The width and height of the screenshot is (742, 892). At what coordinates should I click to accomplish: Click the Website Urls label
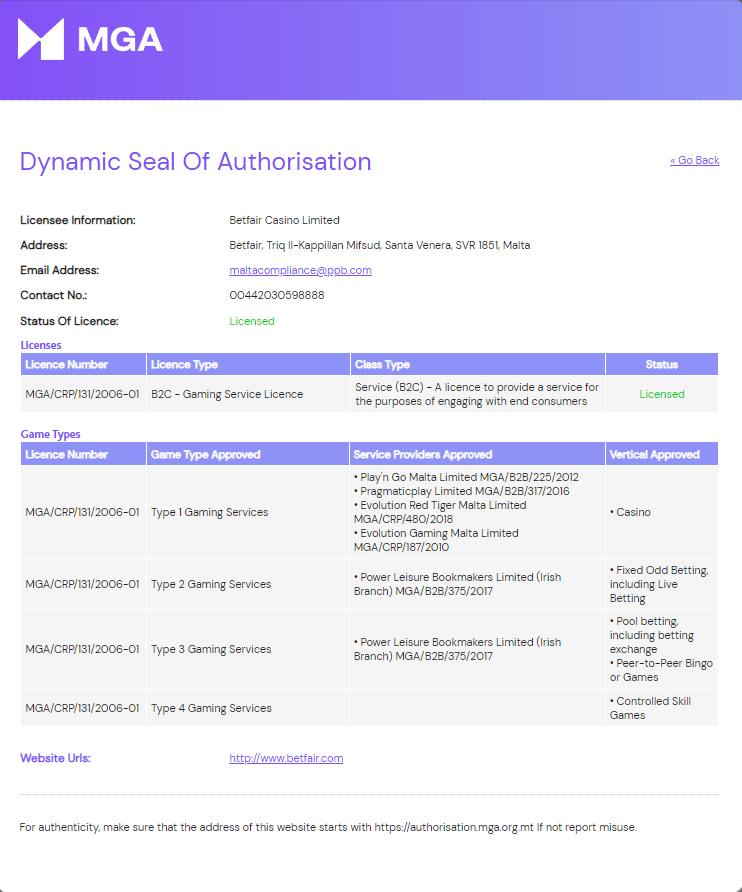[55, 758]
